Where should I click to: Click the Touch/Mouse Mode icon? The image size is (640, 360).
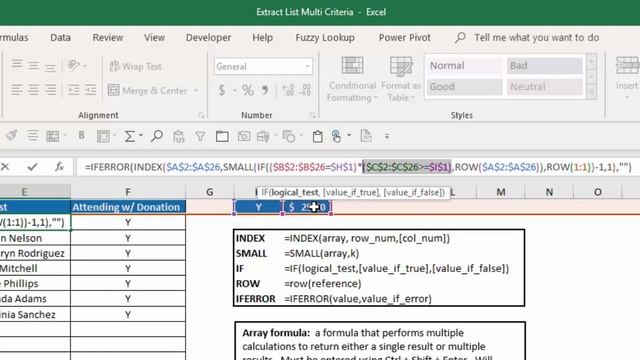(x=336, y=136)
